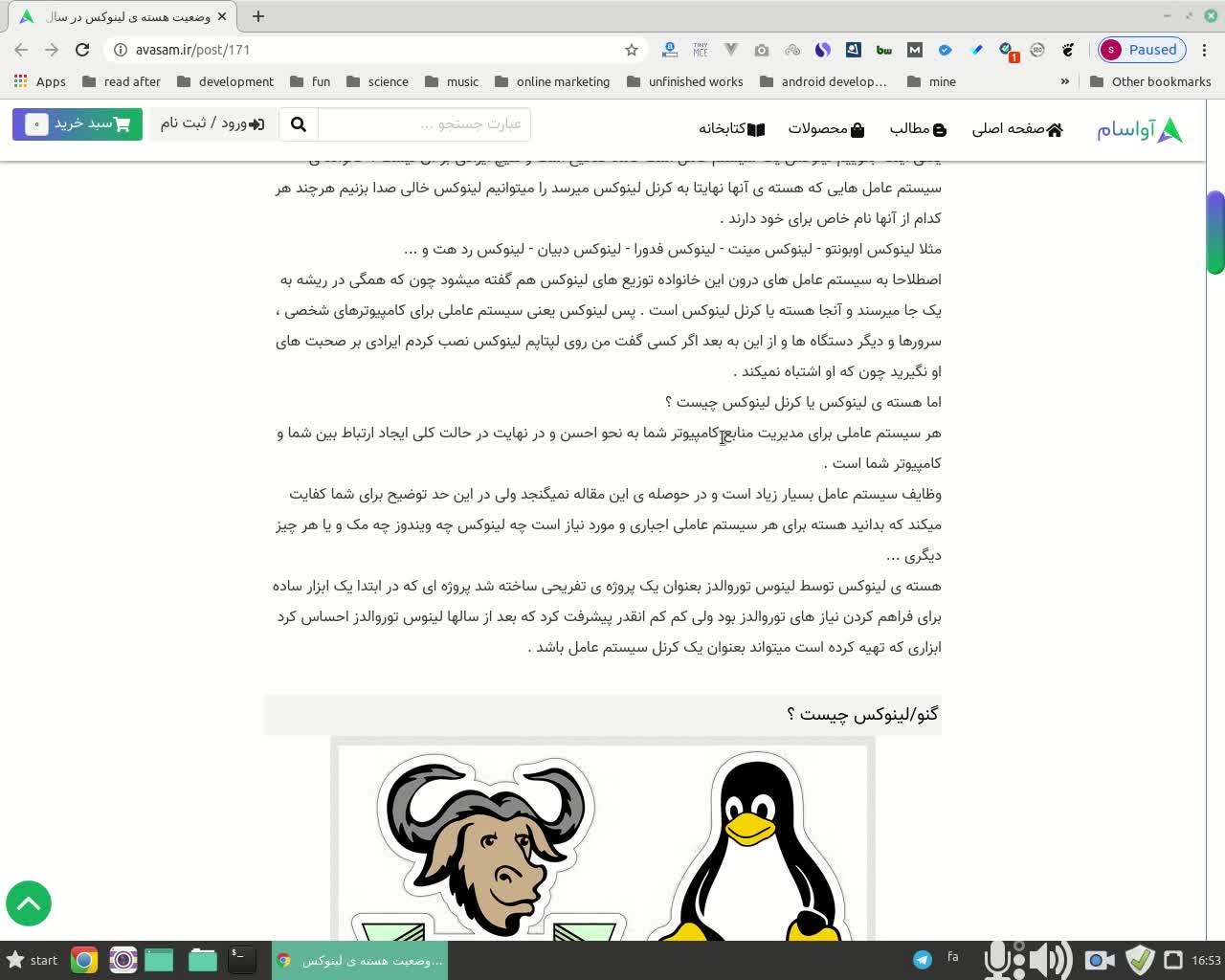The image size is (1225, 980).
Task: Click the green shield tray icon
Action: (1140, 959)
